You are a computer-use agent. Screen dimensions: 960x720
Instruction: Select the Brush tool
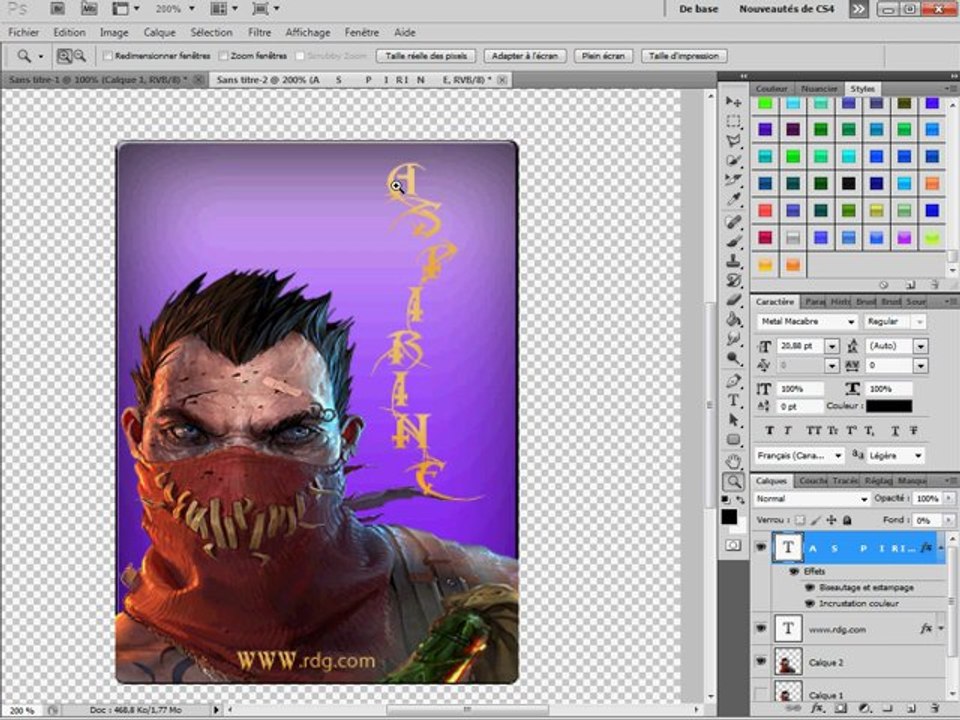tap(733, 241)
